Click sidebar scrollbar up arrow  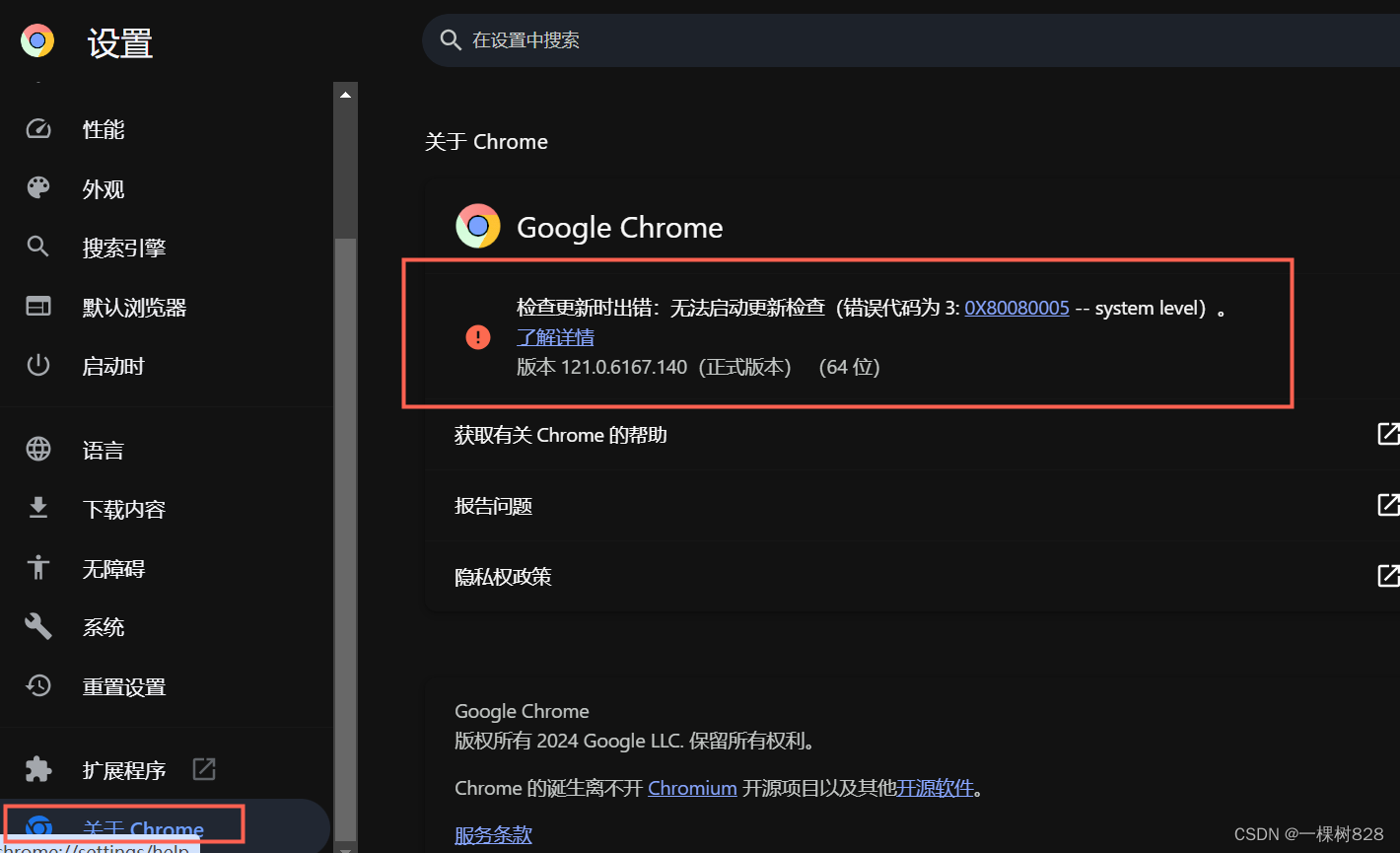345,95
